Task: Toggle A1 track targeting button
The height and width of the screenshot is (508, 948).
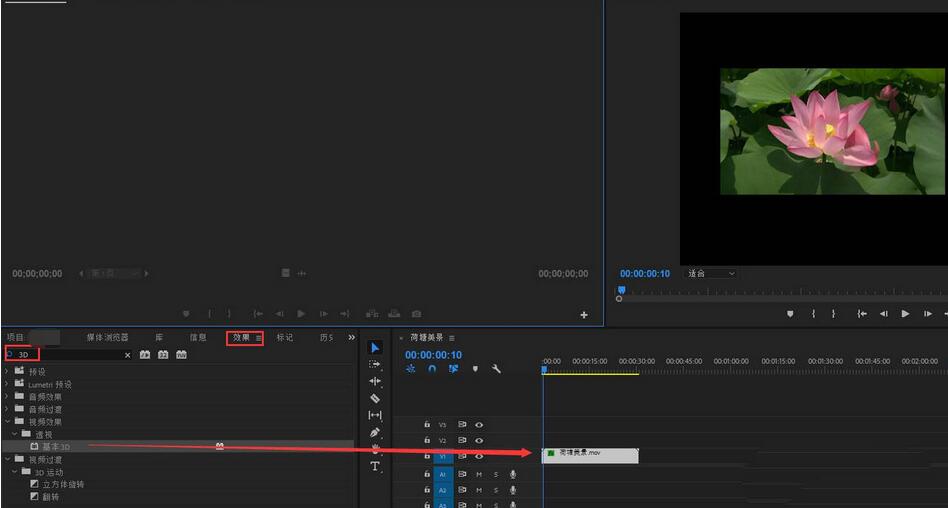Action: tap(443, 475)
